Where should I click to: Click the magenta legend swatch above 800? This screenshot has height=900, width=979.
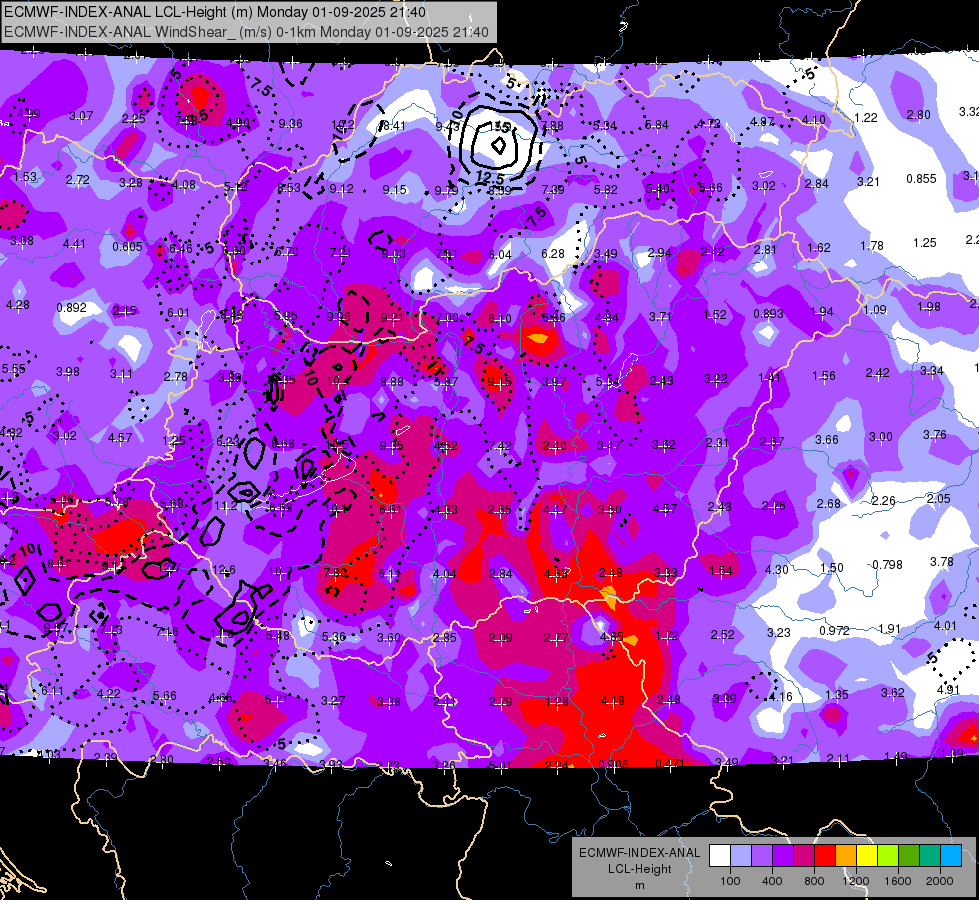pyautogui.click(x=804, y=855)
